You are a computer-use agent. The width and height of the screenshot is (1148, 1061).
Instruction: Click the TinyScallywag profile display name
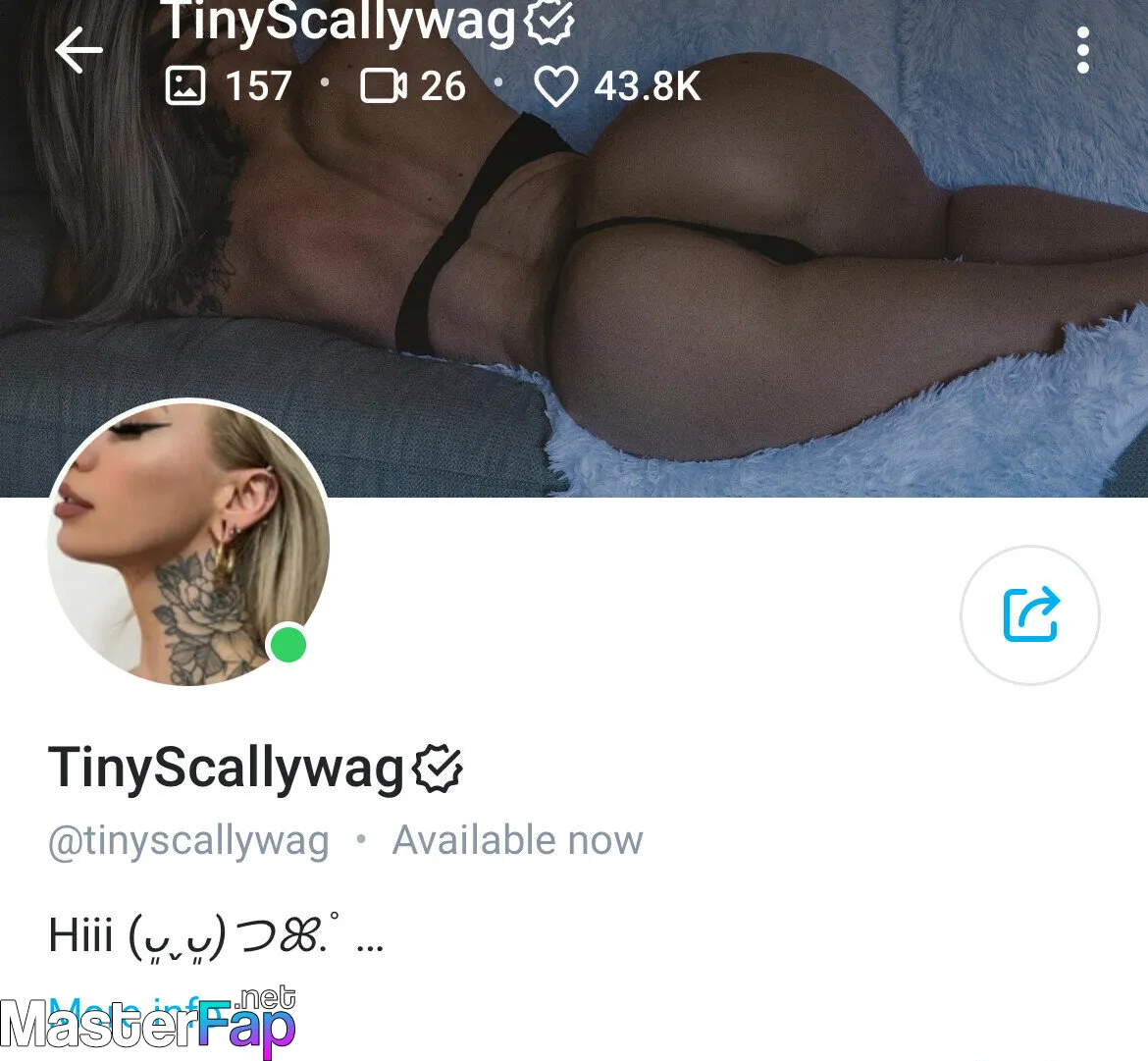tap(227, 769)
